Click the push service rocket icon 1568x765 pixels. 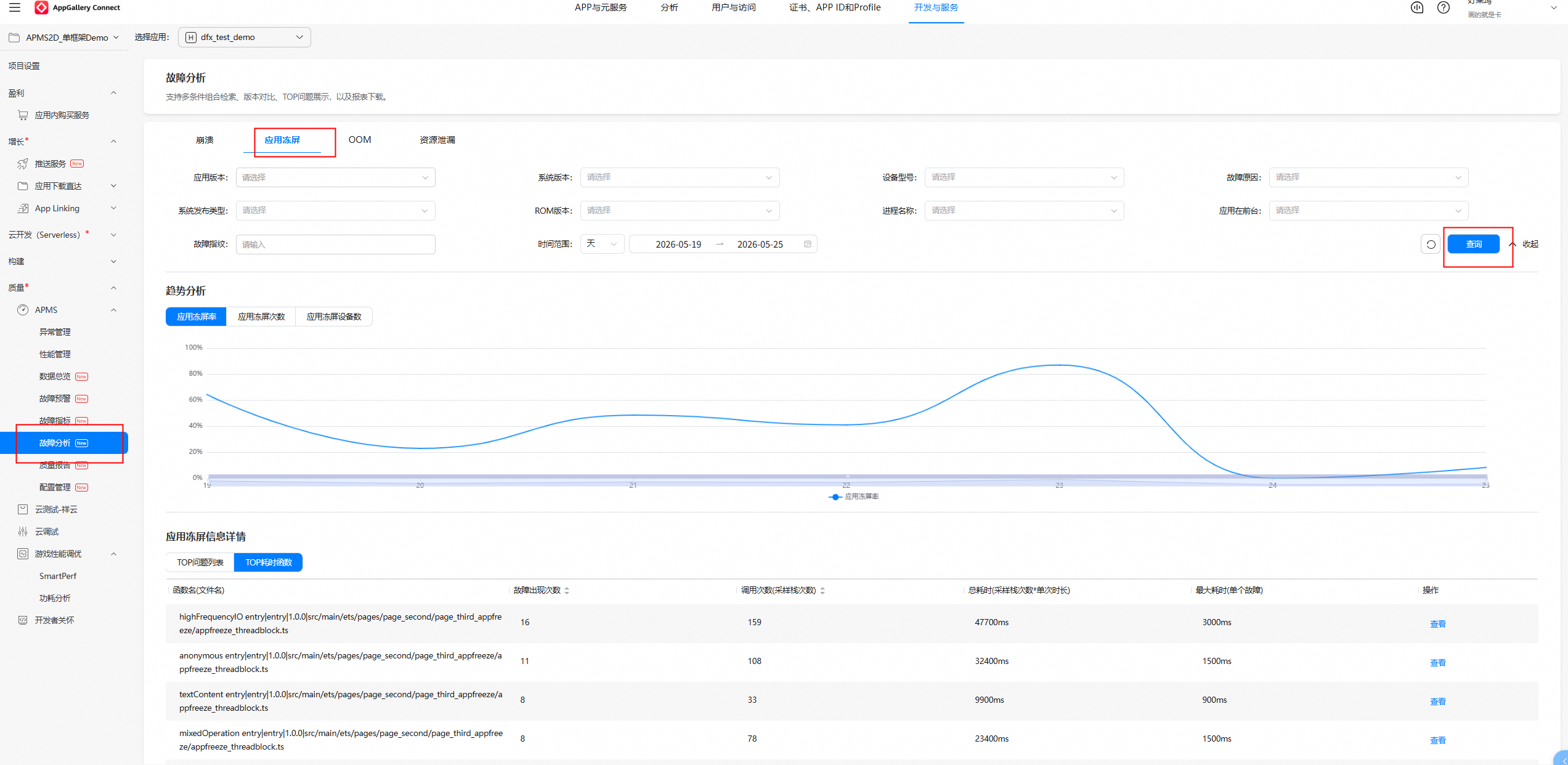pos(23,163)
